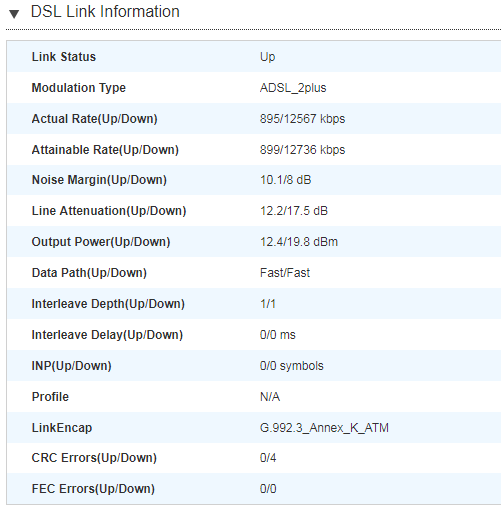Click the Output Power value 12.4/19.8 dBm
Image resolution: width=501 pixels, height=509 pixels.
pyautogui.click(x=299, y=242)
